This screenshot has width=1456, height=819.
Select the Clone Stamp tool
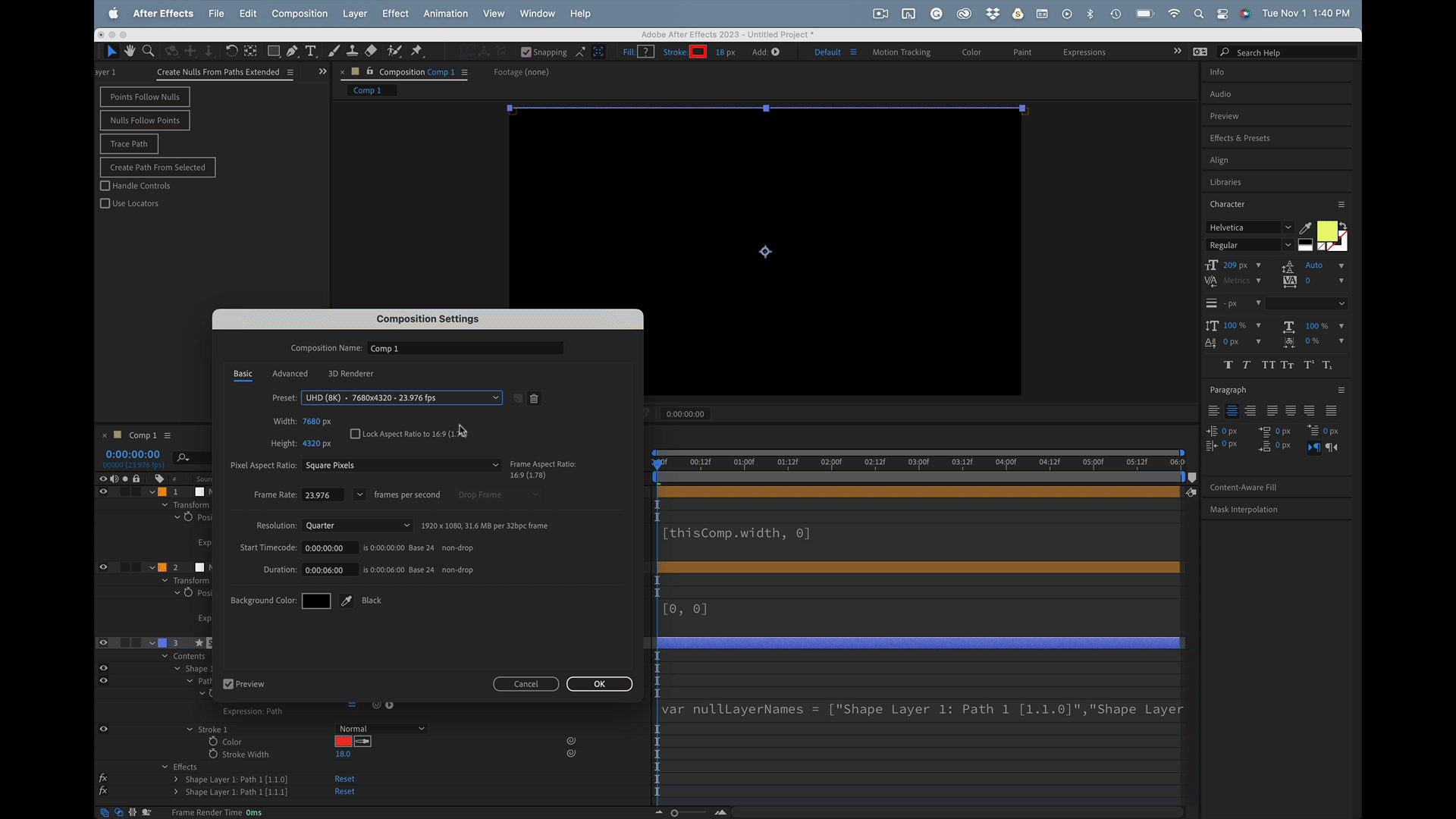tap(352, 51)
